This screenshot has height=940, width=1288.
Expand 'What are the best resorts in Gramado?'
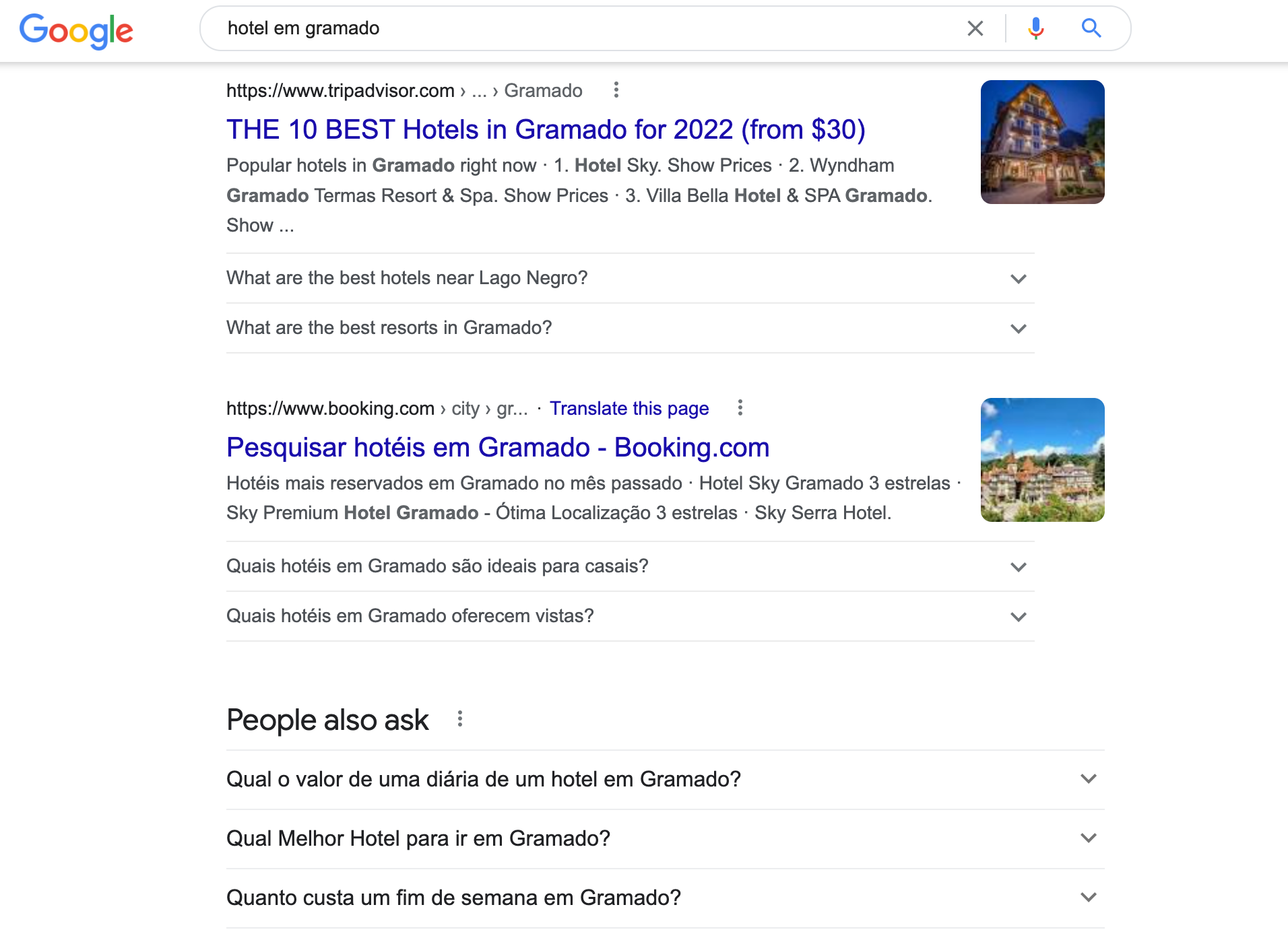pos(630,328)
